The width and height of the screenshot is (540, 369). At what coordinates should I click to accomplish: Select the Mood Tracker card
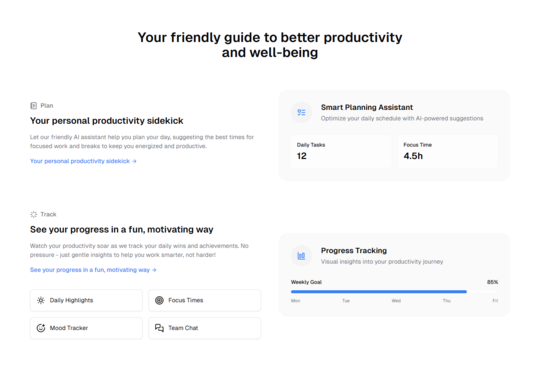pos(86,328)
